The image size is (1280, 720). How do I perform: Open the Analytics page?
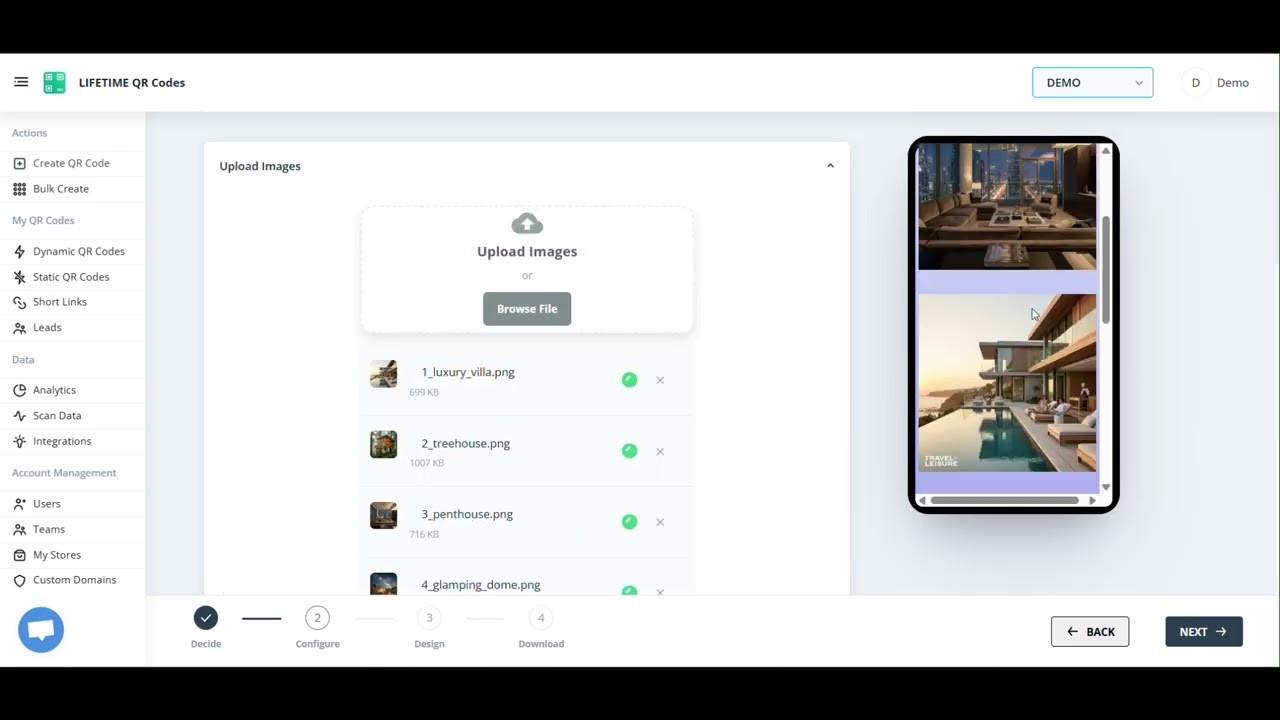54,390
